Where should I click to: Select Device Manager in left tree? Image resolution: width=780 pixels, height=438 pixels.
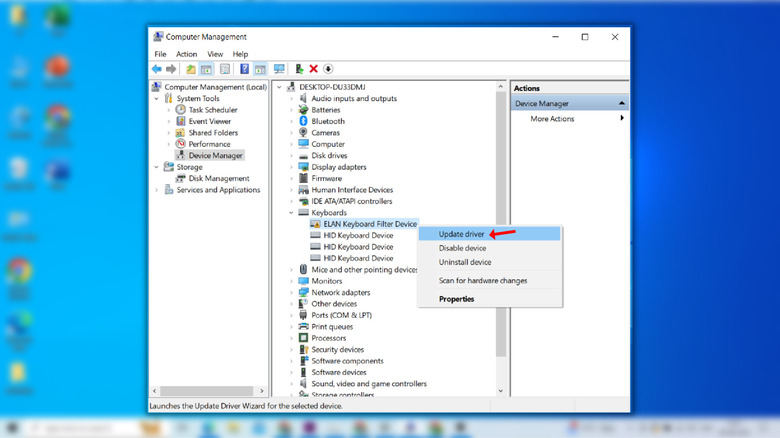pos(215,155)
